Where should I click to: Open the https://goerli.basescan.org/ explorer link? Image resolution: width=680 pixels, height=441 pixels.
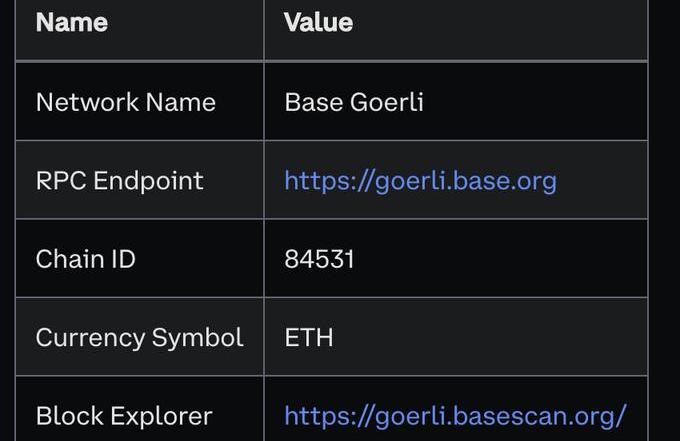455,415
